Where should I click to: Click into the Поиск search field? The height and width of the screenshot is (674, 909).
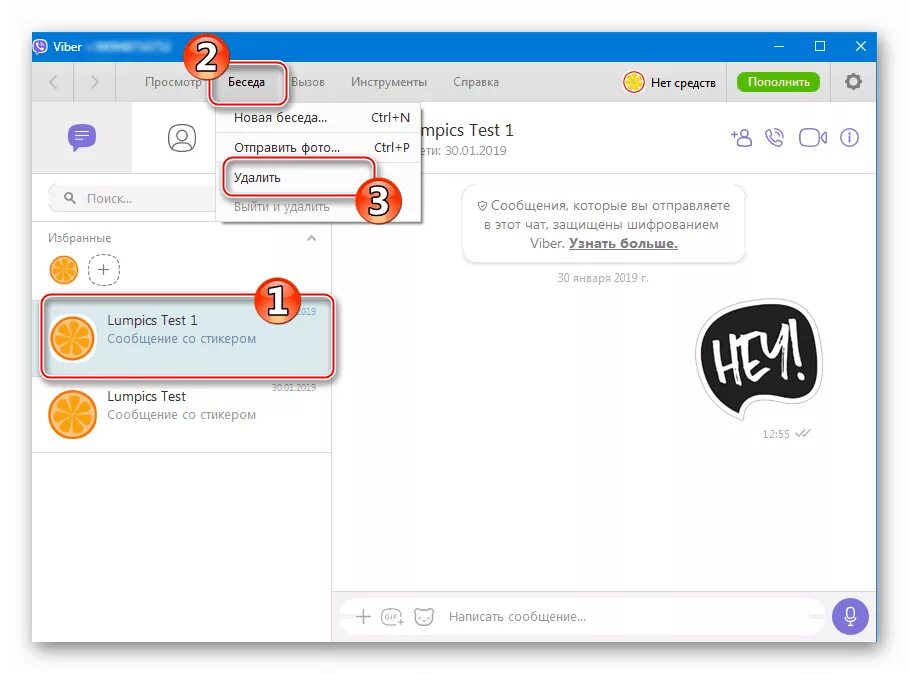(134, 198)
